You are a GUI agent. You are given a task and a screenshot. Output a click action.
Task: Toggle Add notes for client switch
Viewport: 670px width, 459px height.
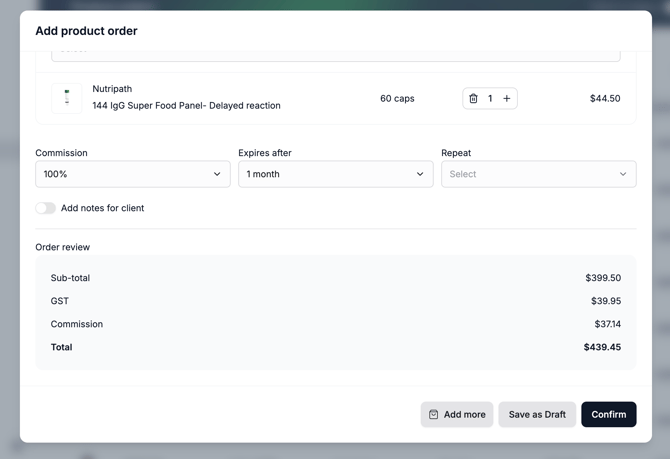click(45, 208)
